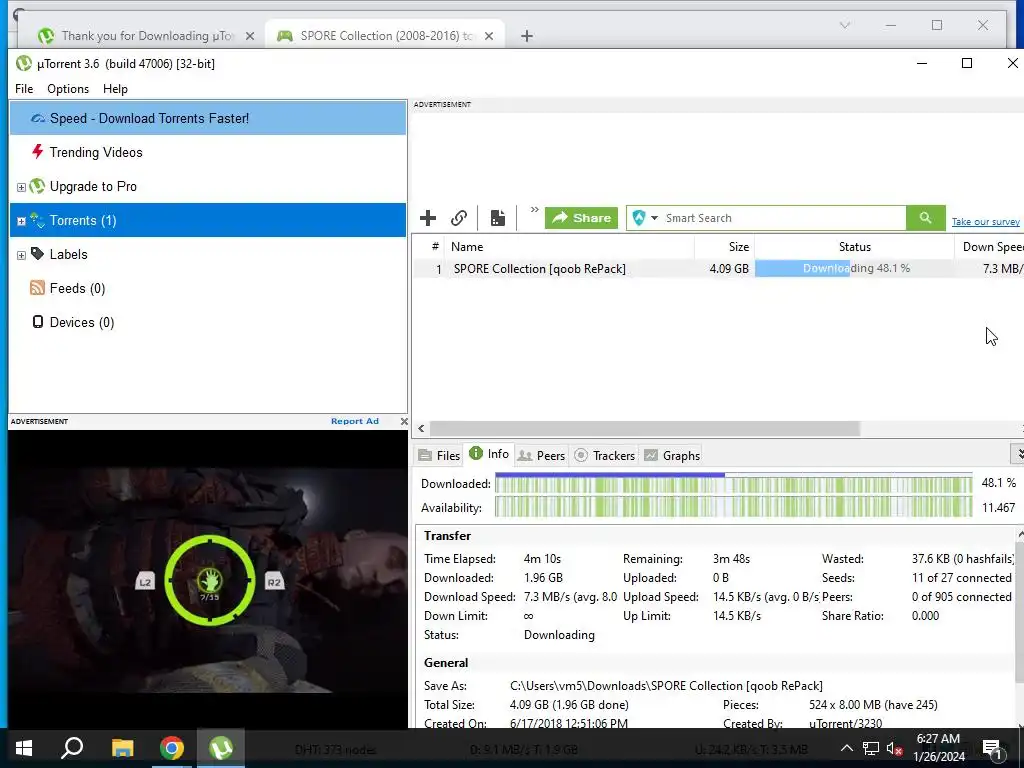Click the Create New Torrent file icon

point(498,218)
